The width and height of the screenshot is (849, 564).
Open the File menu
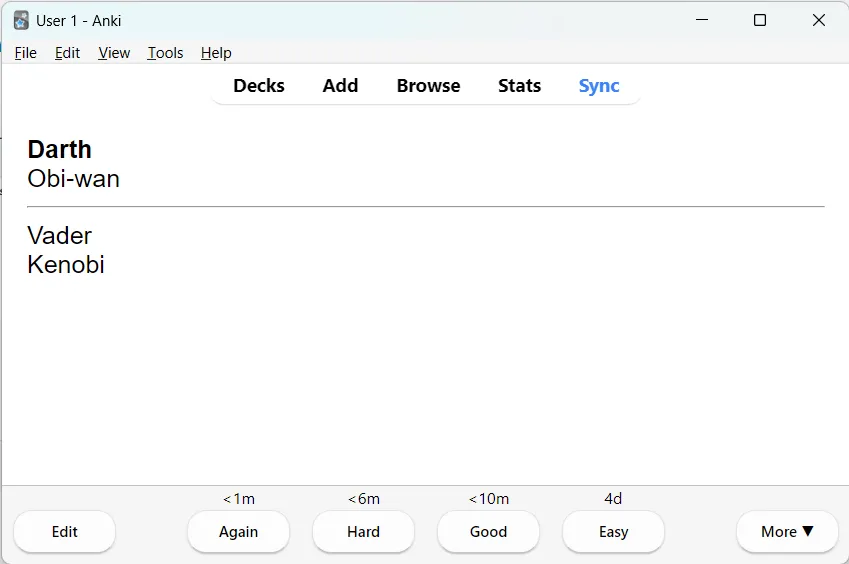[25, 53]
